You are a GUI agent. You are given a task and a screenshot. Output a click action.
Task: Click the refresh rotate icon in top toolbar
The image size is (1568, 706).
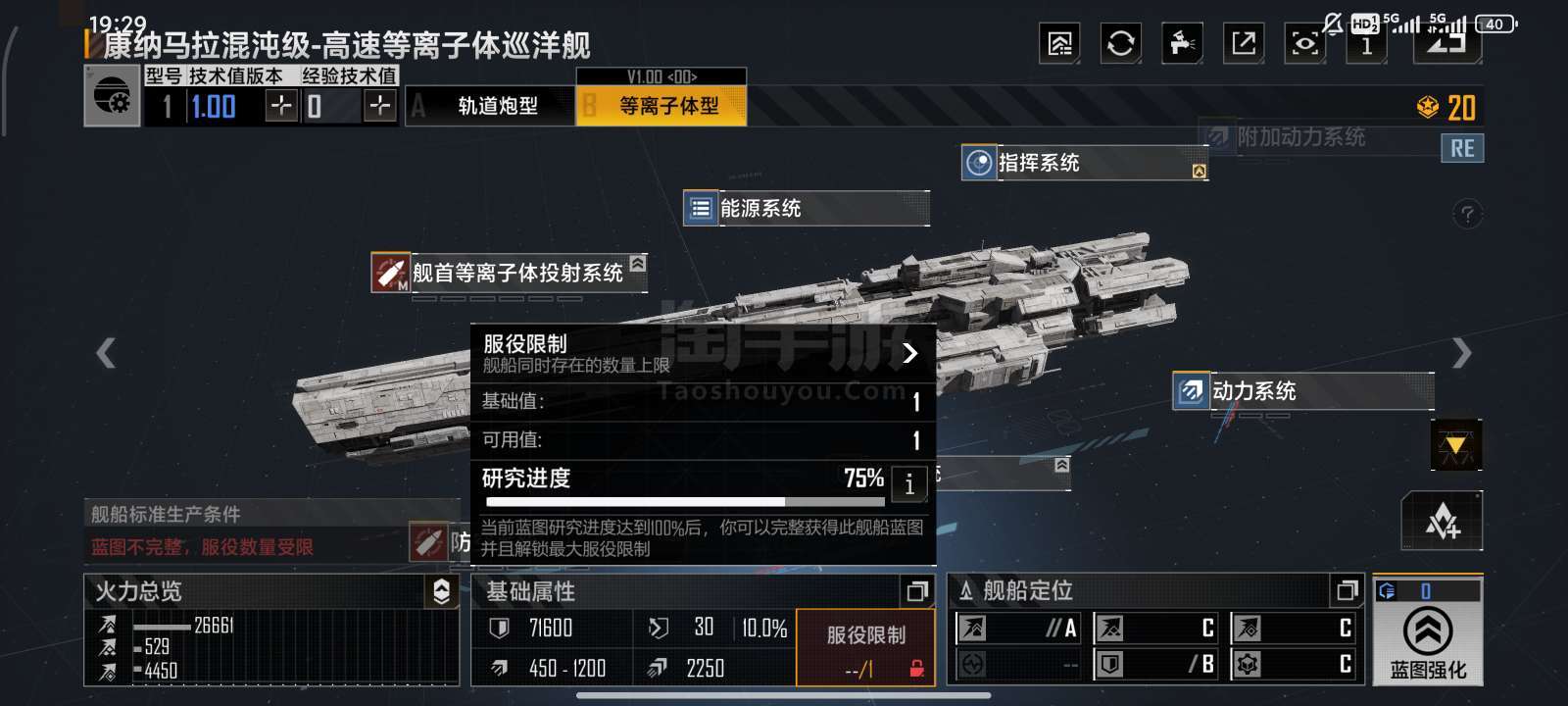pos(1120,43)
